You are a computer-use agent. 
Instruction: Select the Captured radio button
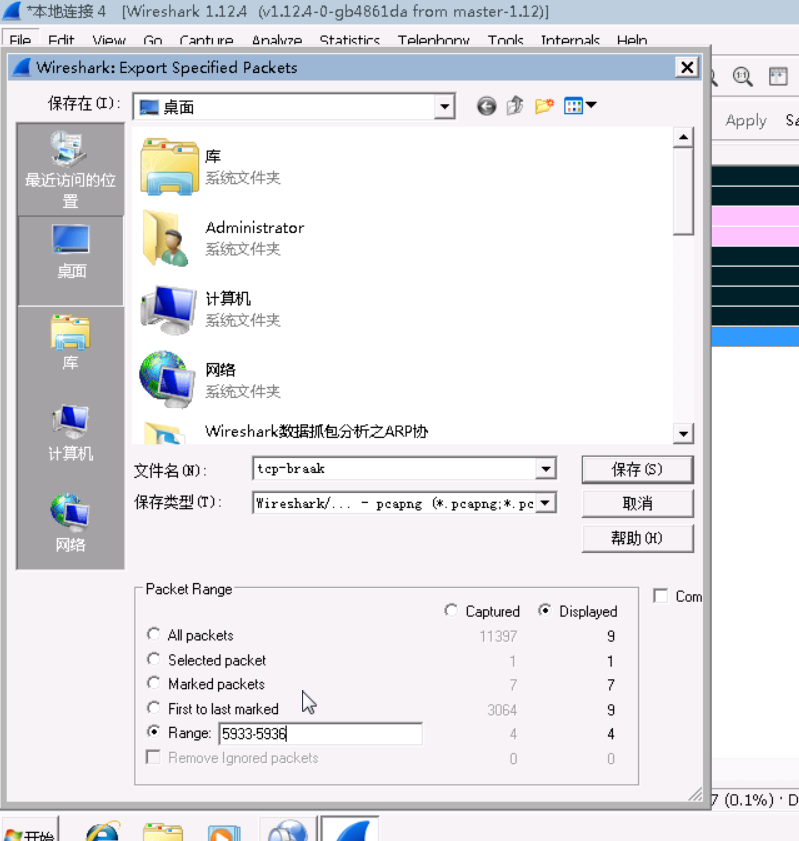451,610
